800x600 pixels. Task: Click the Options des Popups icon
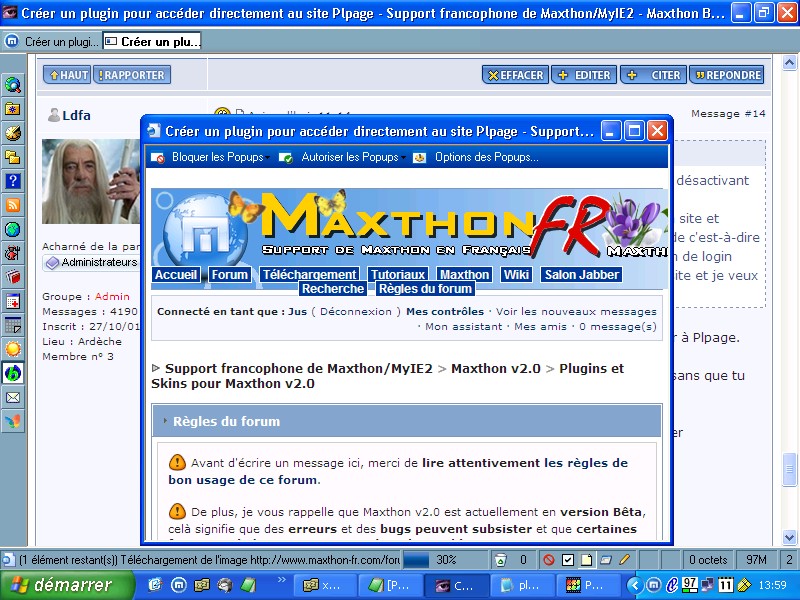[x=419, y=158]
